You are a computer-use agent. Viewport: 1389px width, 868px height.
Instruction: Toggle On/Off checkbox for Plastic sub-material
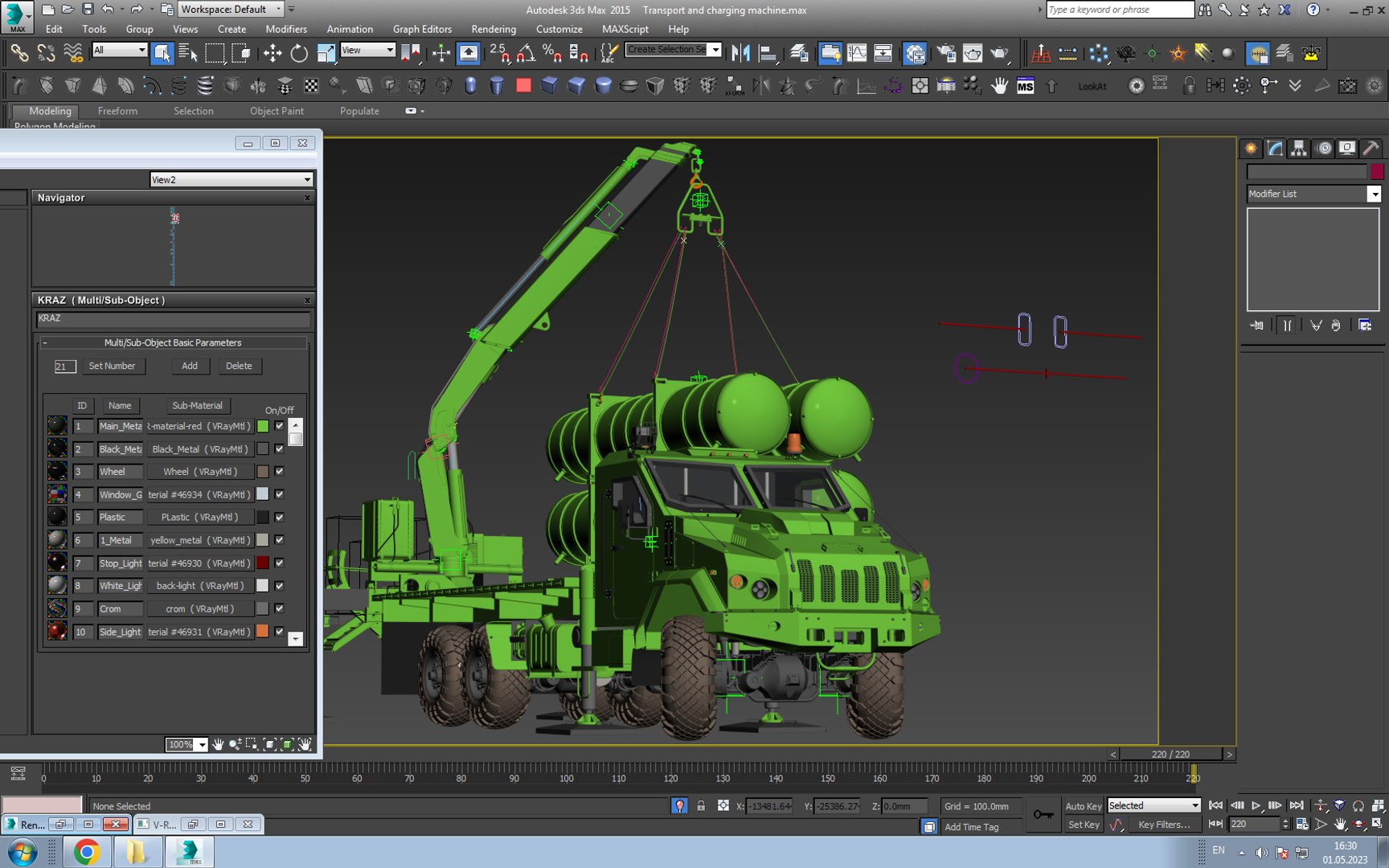pyautogui.click(x=279, y=518)
